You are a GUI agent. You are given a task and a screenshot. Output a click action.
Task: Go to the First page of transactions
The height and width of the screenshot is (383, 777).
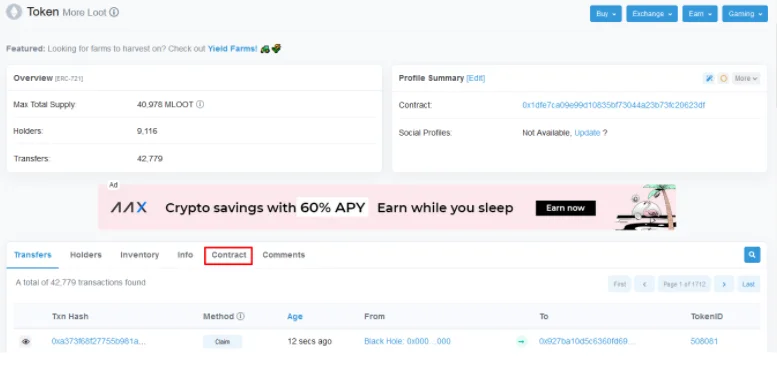[619, 284]
